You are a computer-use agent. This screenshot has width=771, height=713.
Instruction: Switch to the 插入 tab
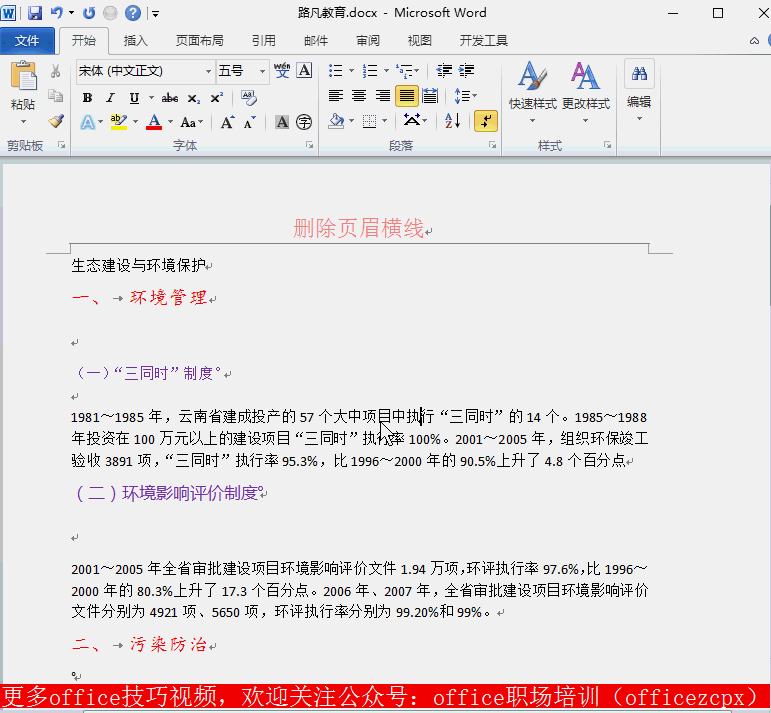pyautogui.click(x=135, y=40)
